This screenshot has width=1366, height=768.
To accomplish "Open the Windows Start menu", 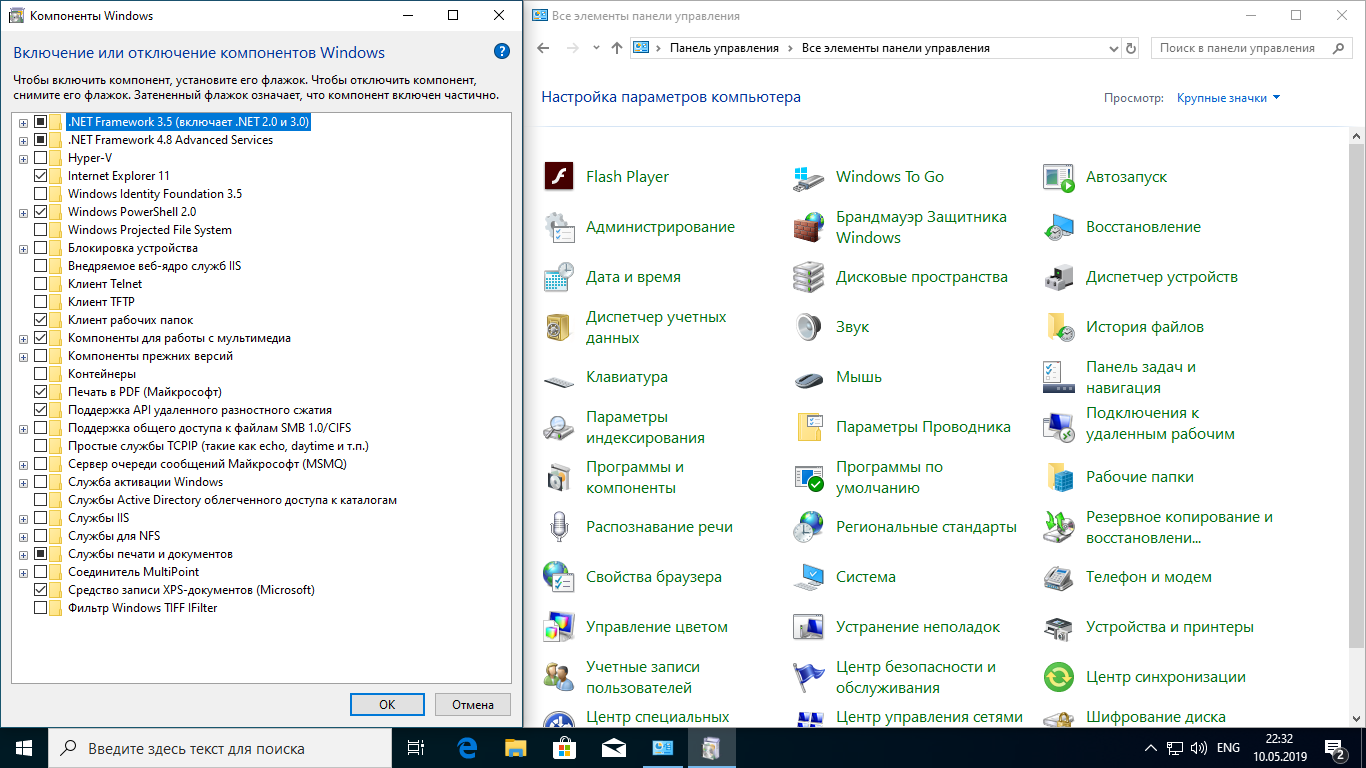I will (x=24, y=748).
